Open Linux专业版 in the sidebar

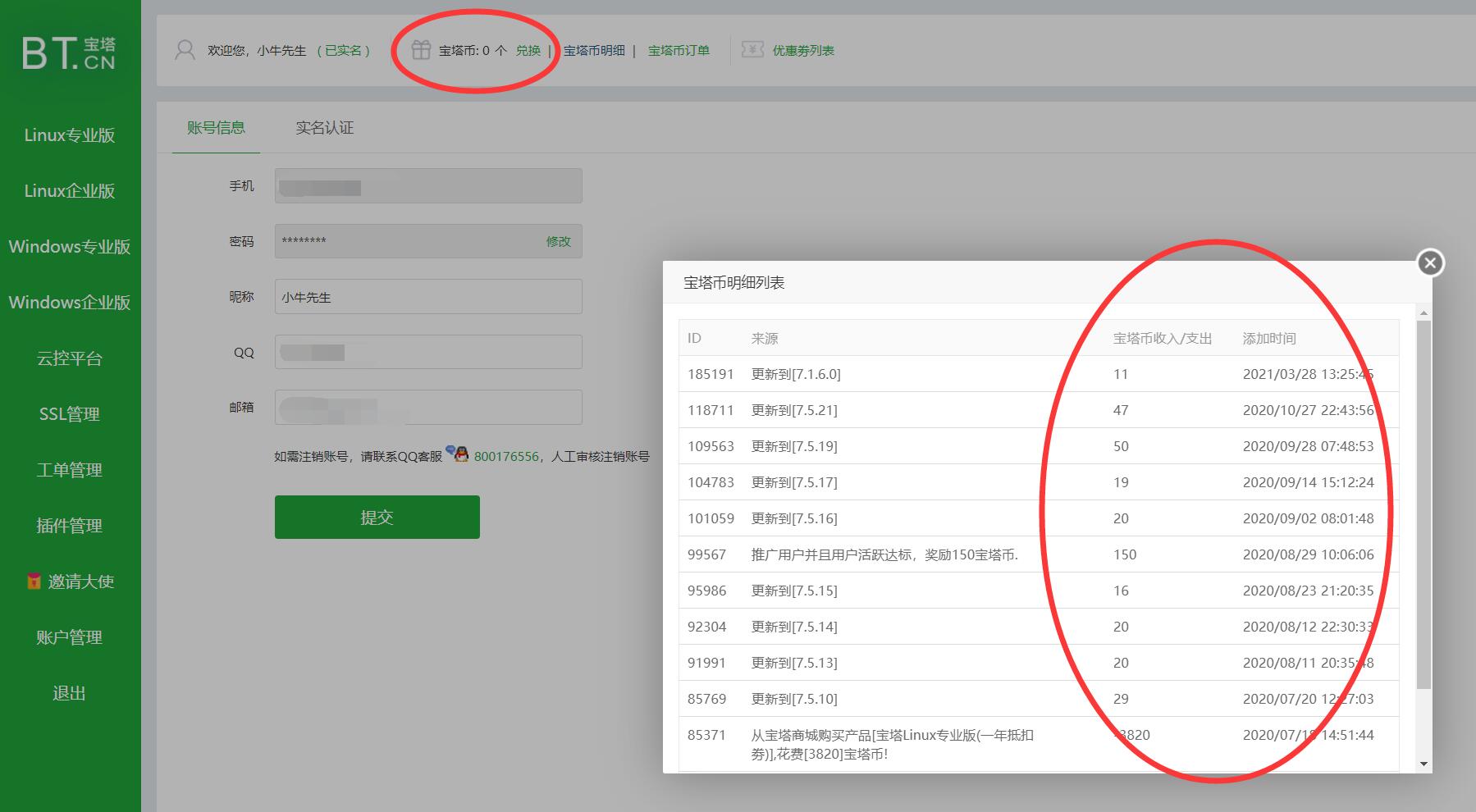(70, 135)
